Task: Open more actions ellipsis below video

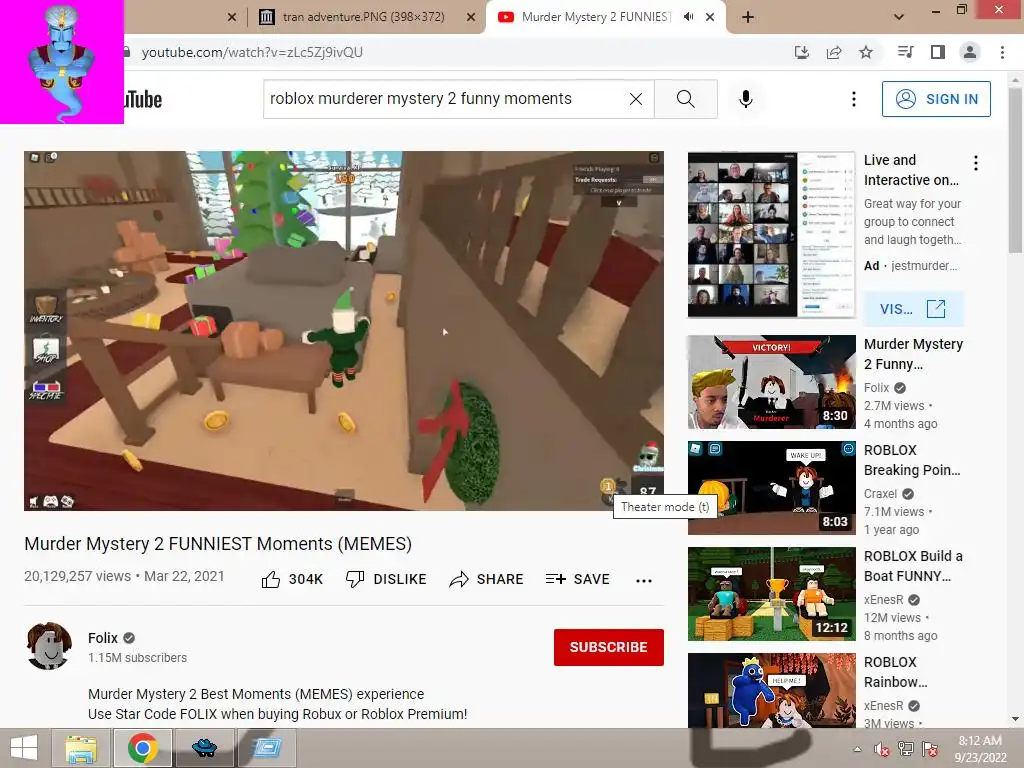Action: click(644, 581)
